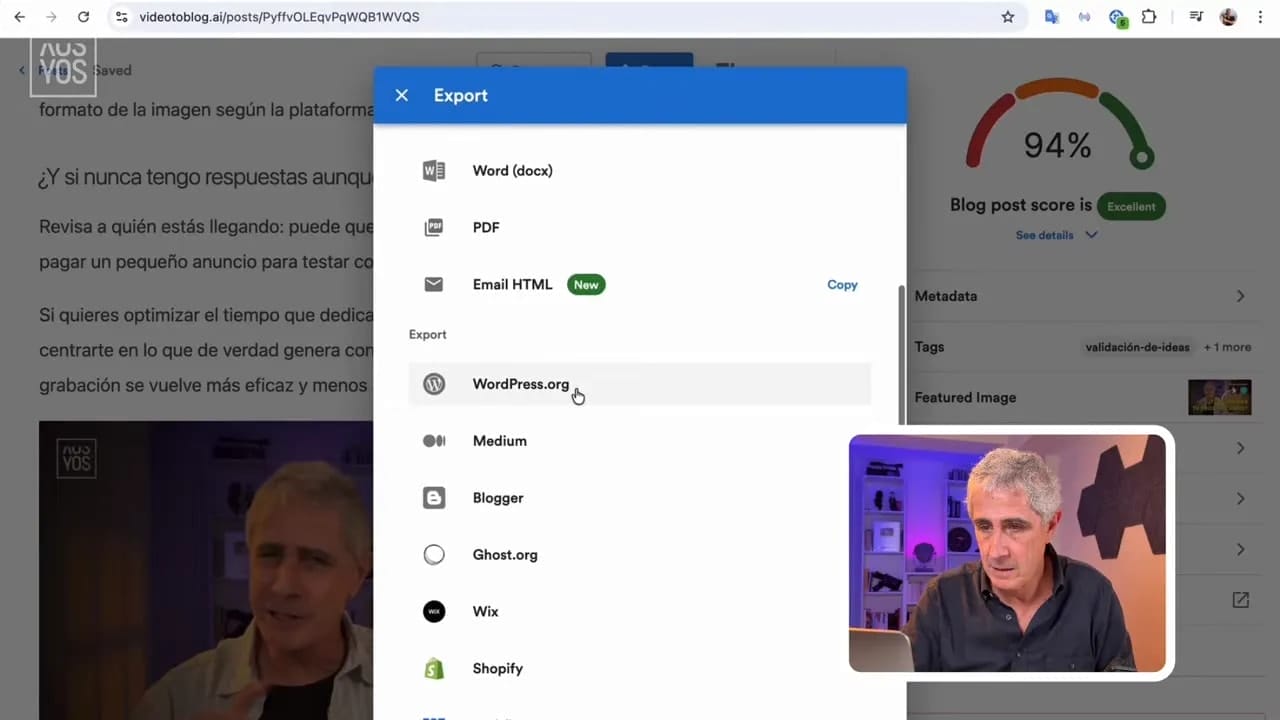Show the "+ 1 more" tags
The image size is (1280, 720).
1227,347
